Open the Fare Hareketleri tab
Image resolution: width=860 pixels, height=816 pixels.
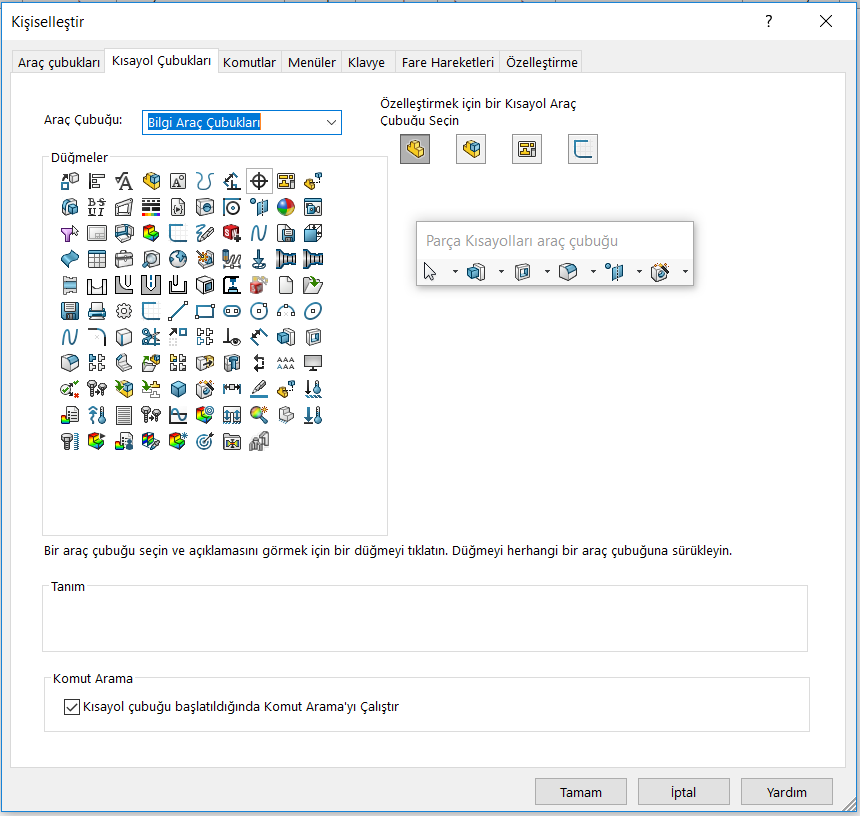click(447, 62)
